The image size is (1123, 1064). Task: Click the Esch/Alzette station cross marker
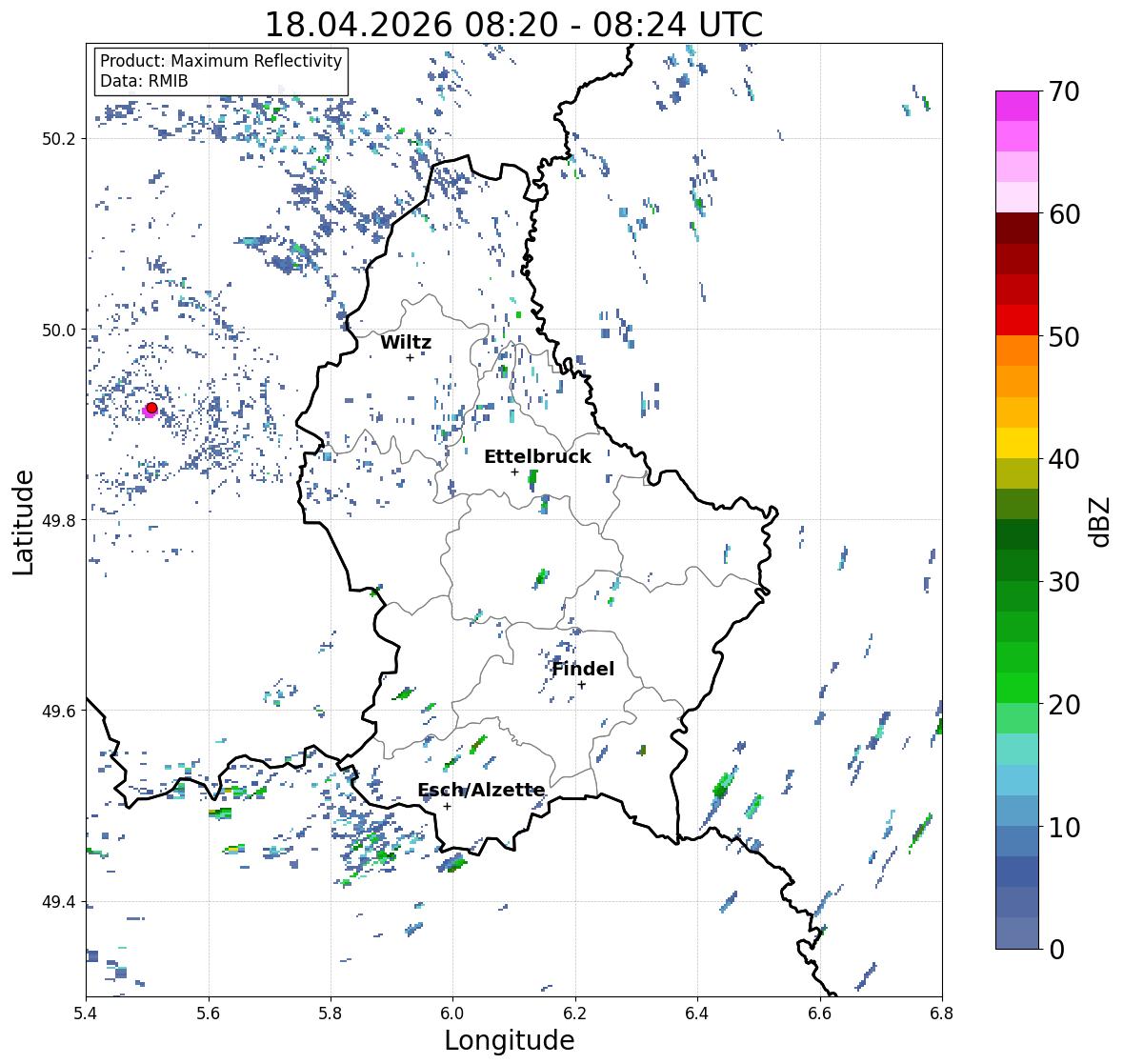447,806
